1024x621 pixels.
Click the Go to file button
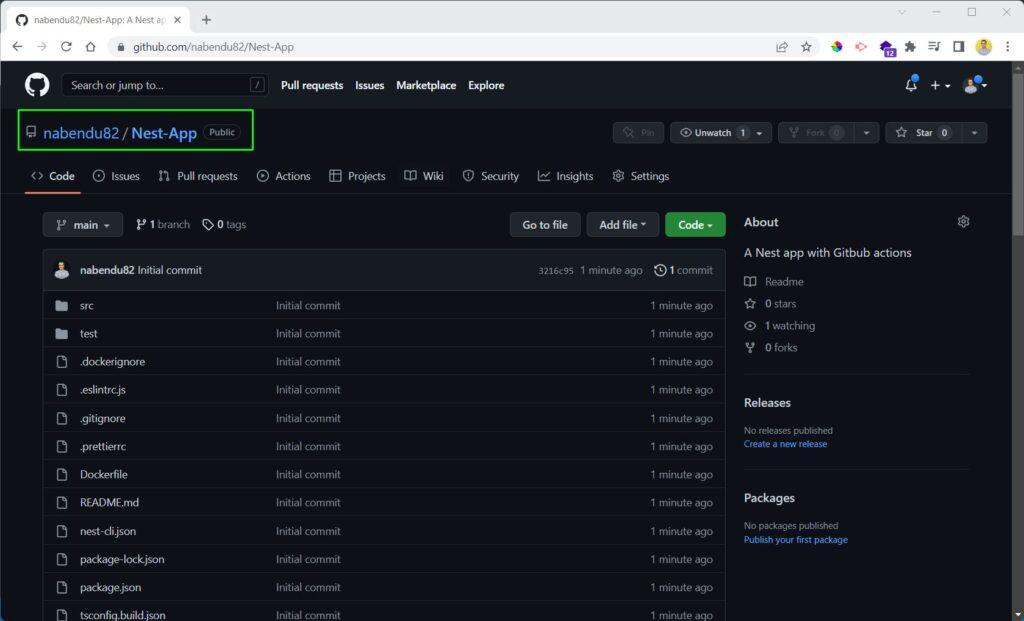click(x=545, y=225)
